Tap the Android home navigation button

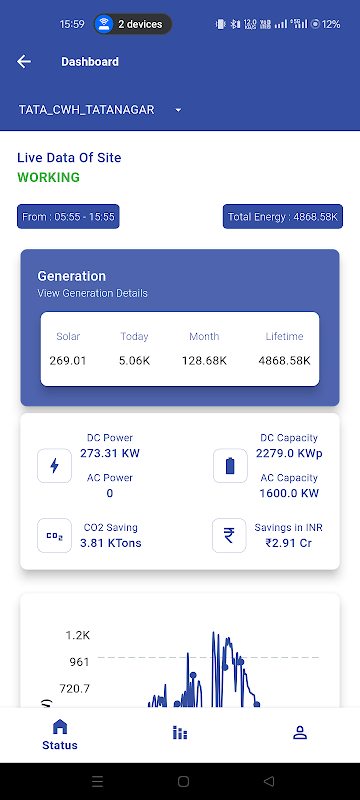pyautogui.click(x=184, y=781)
